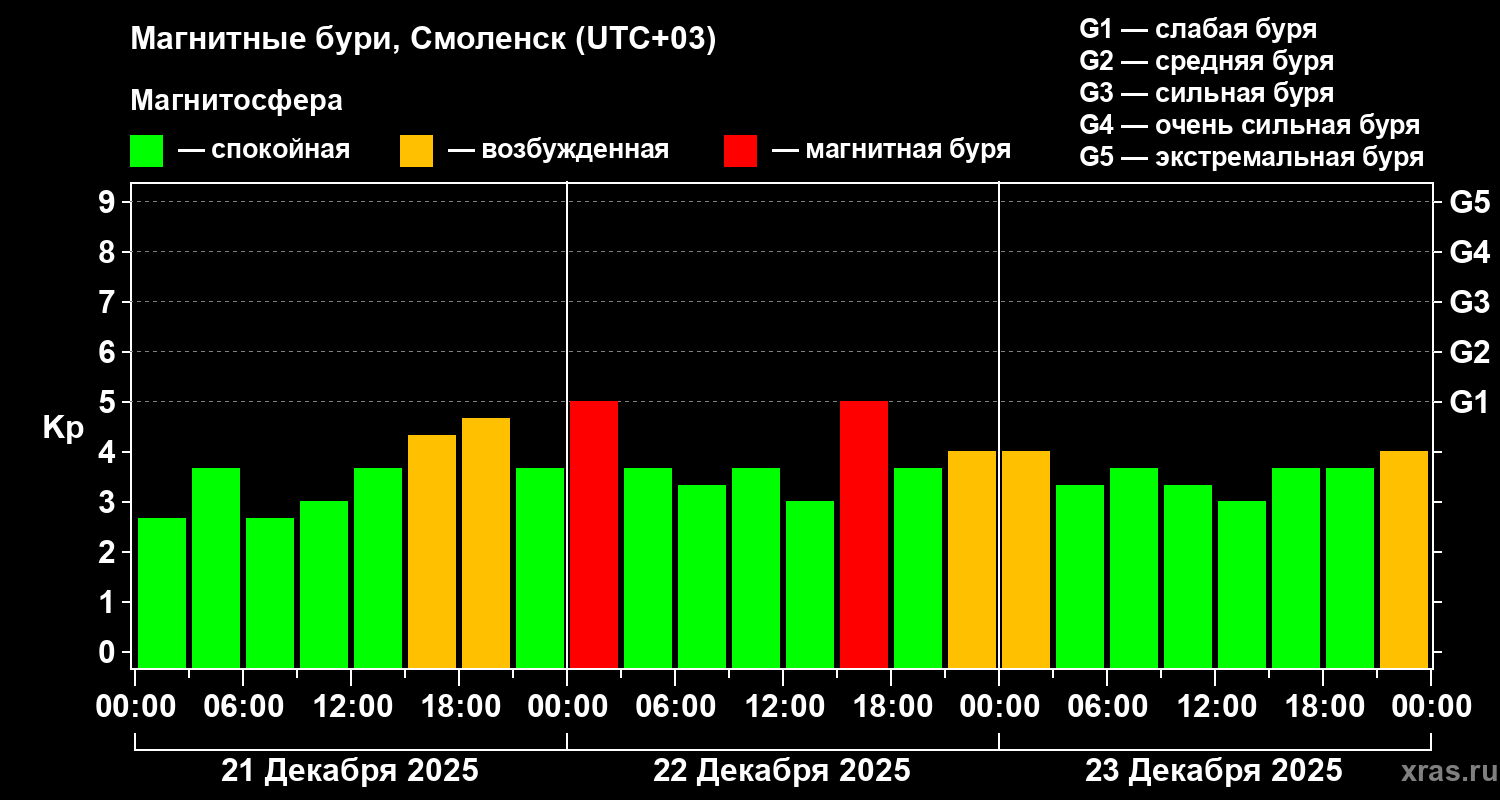The width and height of the screenshot is (1500, 800).
Task: Select the 21 Декабря 12:00–15:00 green bar
Action: click(378, 568)
